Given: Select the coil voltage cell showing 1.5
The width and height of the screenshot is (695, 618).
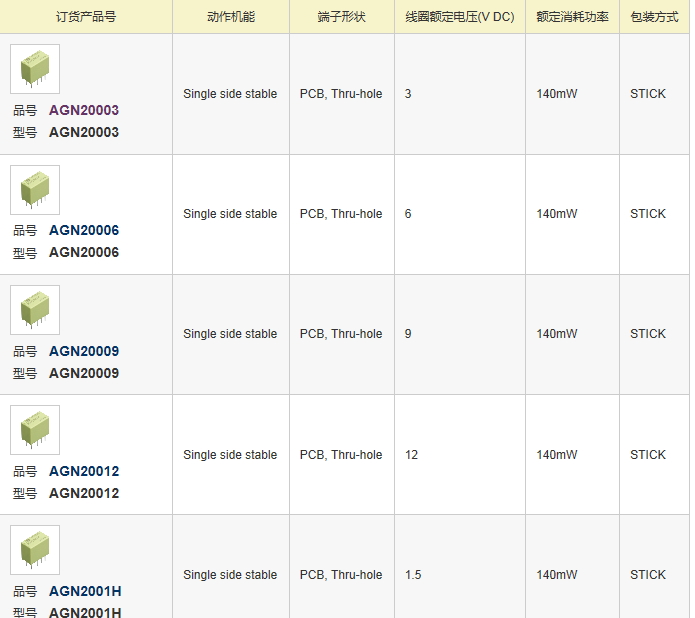Looking at the screenshot, I should point(413,575).
